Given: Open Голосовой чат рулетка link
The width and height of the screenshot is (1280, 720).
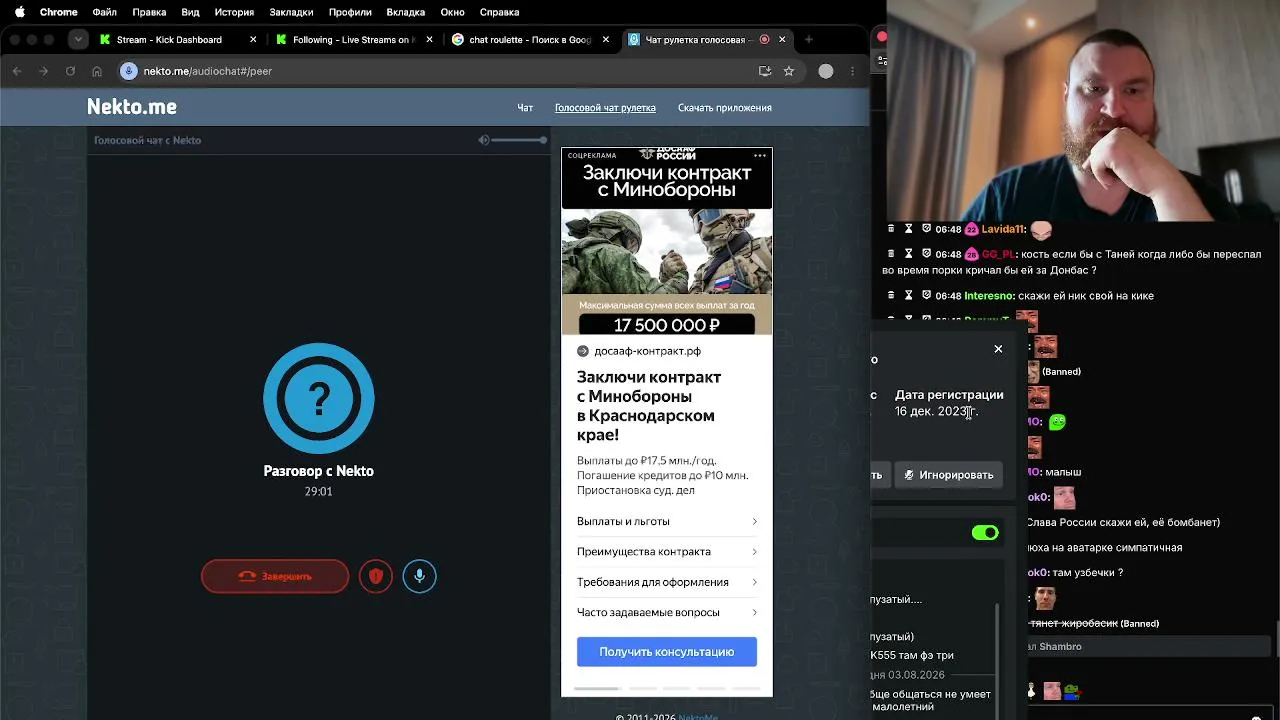Looking at the screenshot, I should point(605,108).
